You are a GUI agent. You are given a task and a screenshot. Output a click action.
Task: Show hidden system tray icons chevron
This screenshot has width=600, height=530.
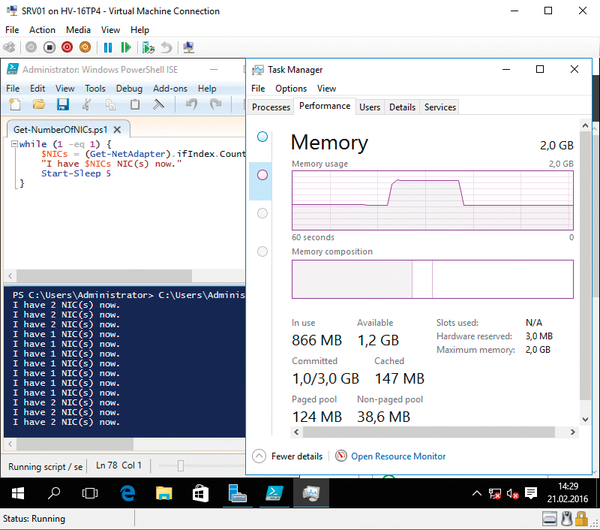pos(477,493)
